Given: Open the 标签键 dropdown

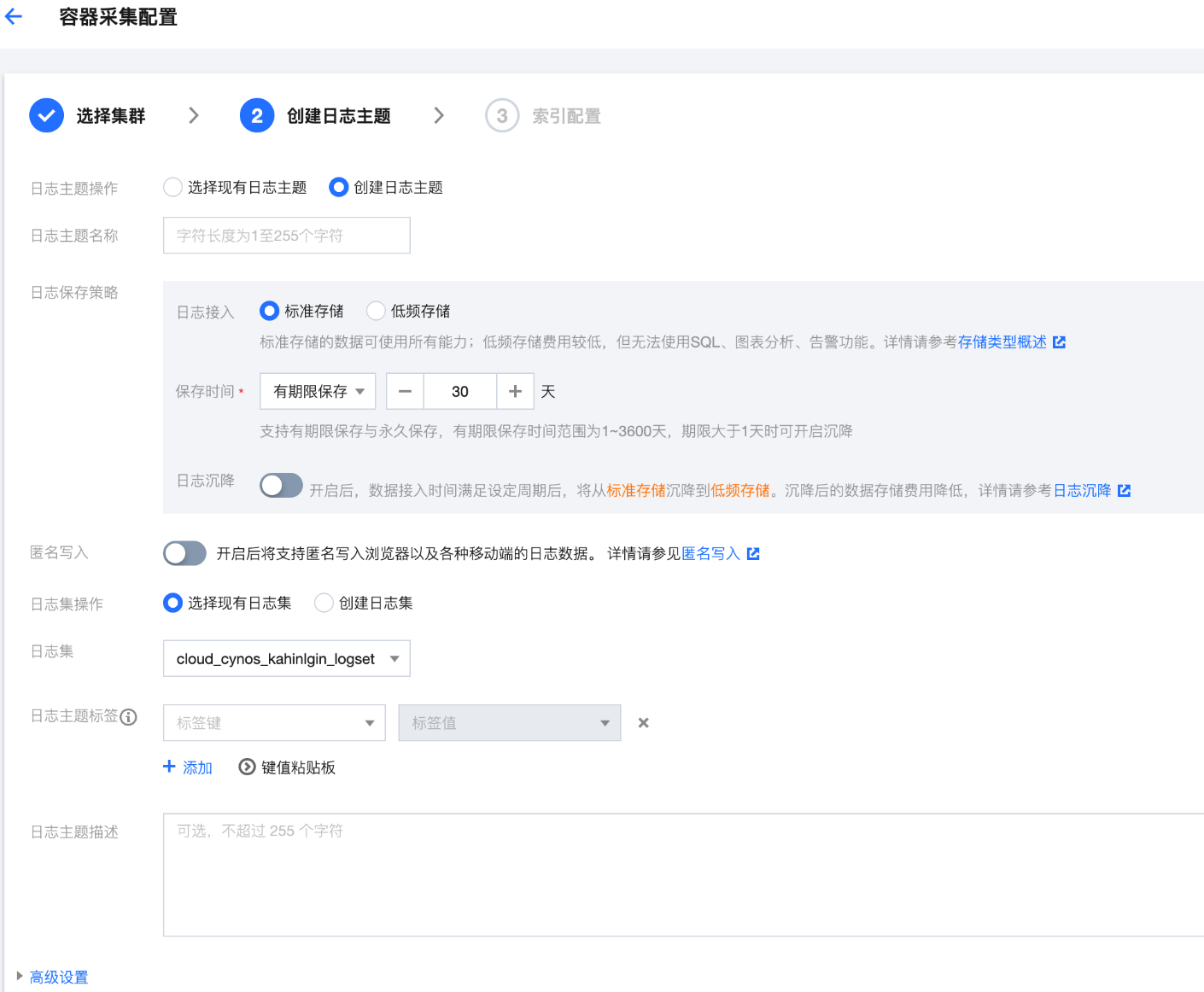Looking at the screenshot, I should tap(273, 723).
